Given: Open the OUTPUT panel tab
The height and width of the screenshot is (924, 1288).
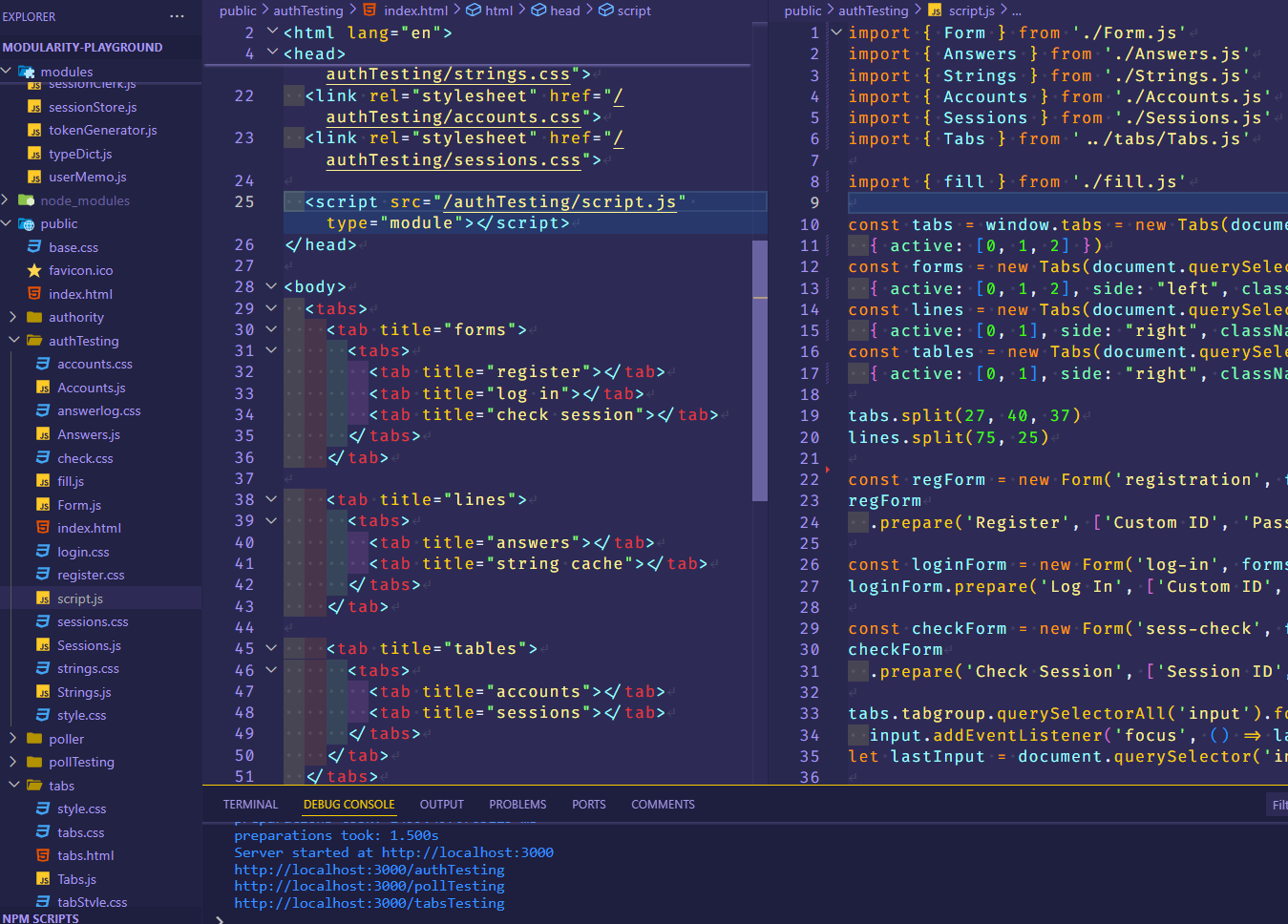Looking at the screenshot, I should click(441, 805).
